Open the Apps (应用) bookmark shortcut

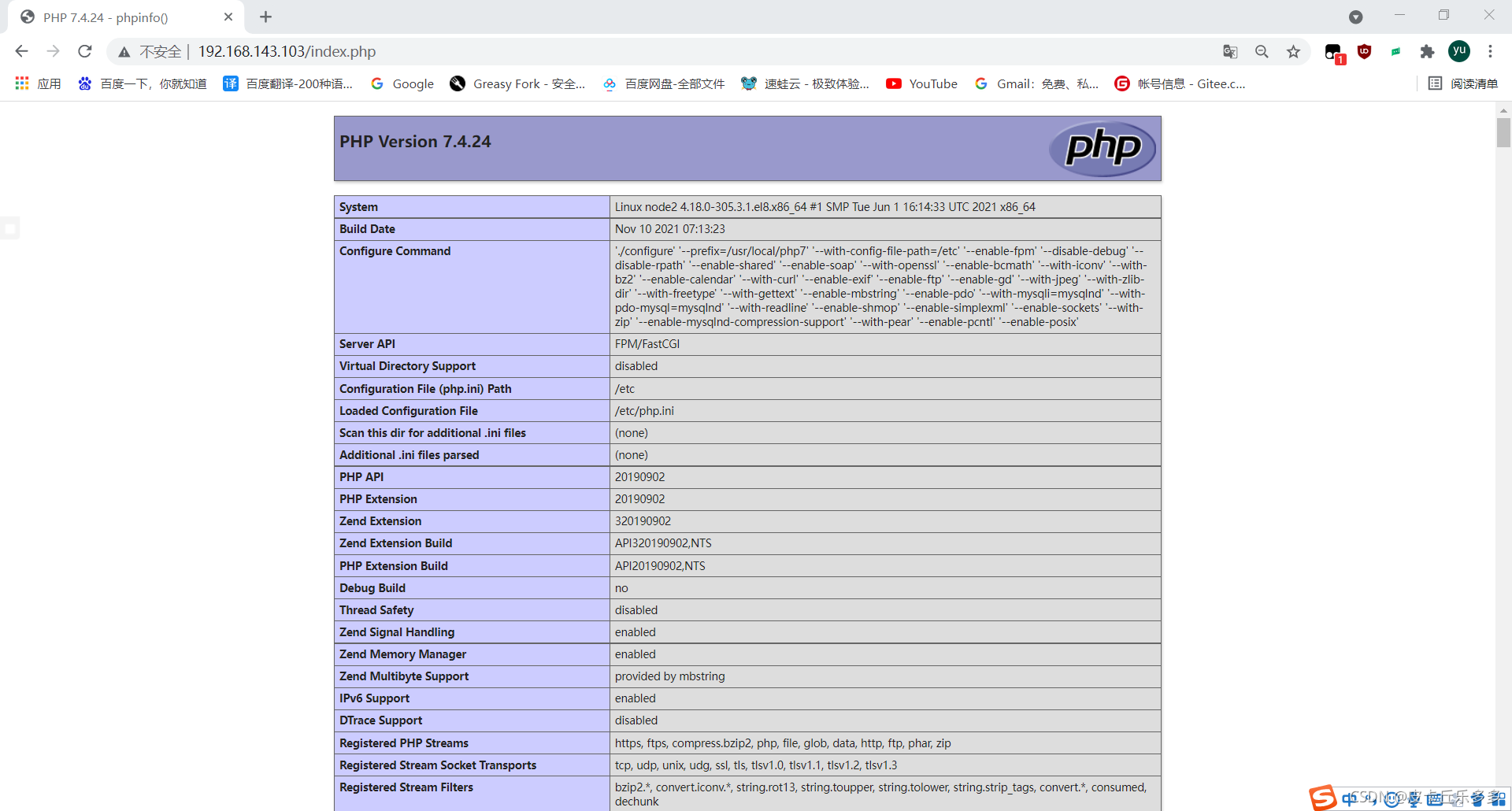coord(38,83)
